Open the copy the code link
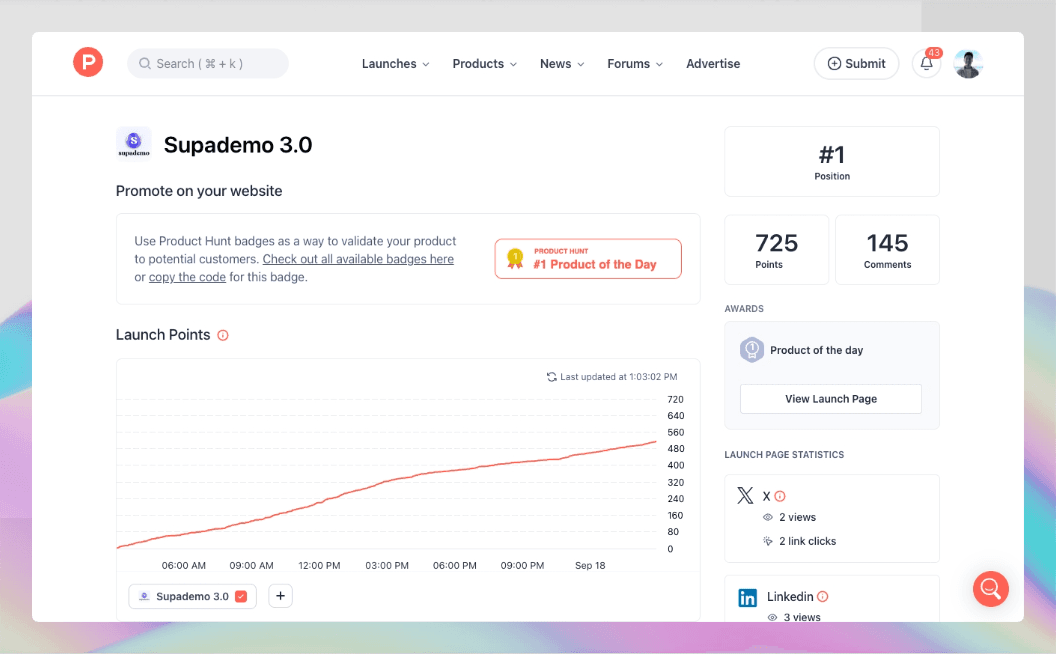 point(187,277)
